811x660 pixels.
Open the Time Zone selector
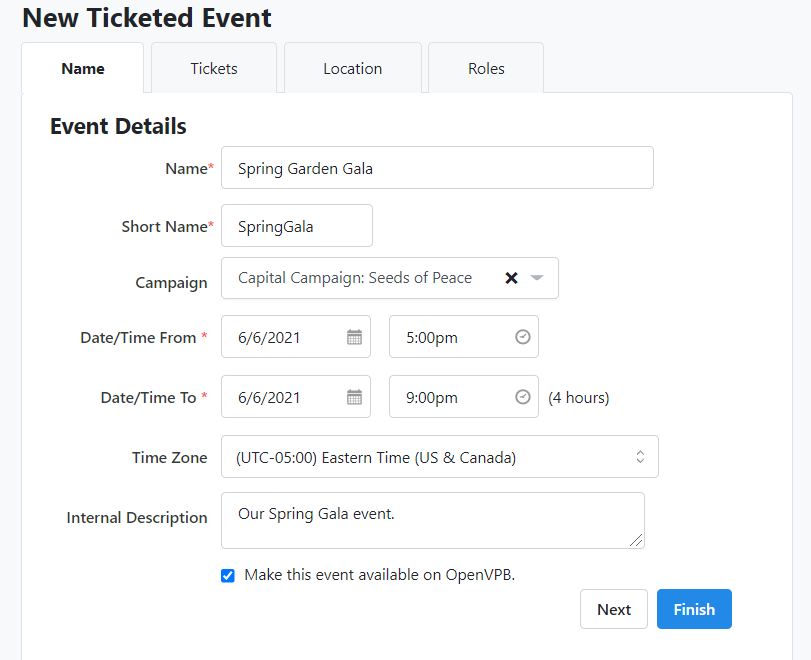(x=430, y=457)
